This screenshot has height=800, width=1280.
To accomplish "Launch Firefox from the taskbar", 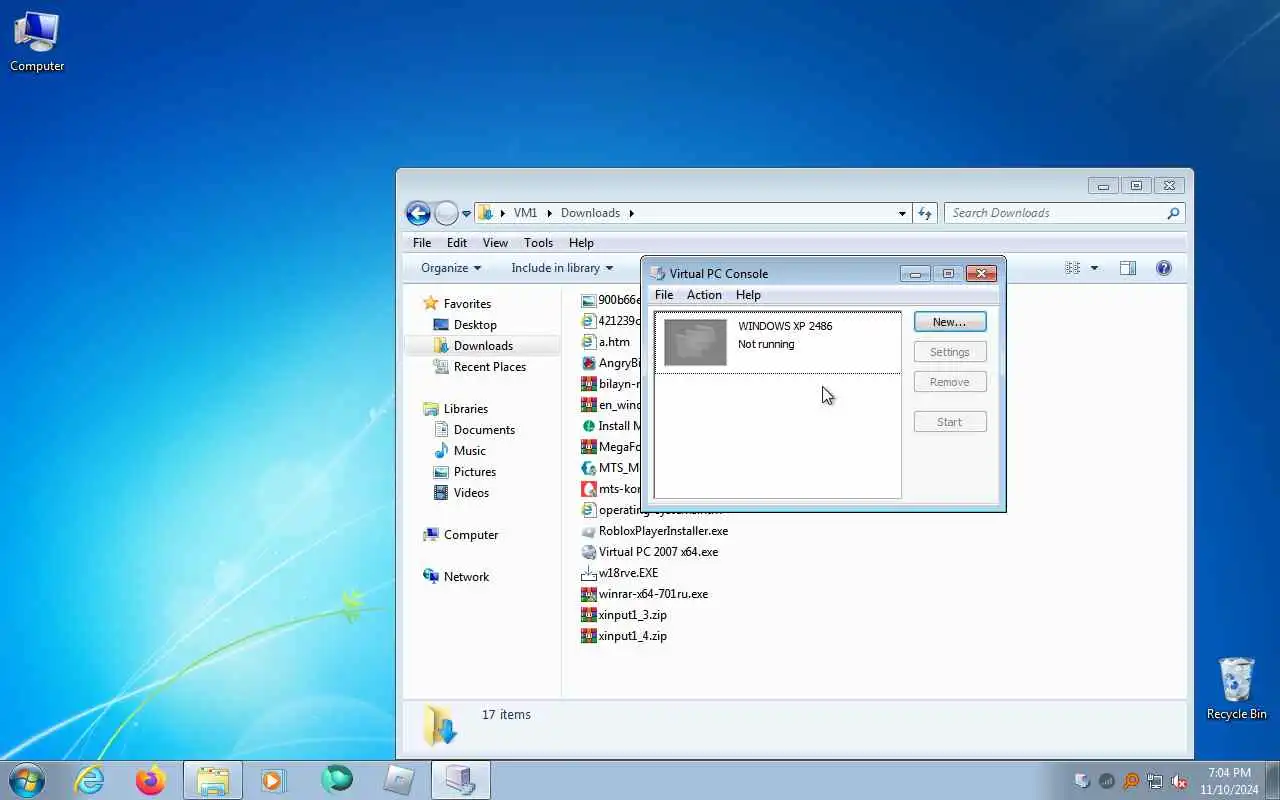I will click(x=151, y=780).
